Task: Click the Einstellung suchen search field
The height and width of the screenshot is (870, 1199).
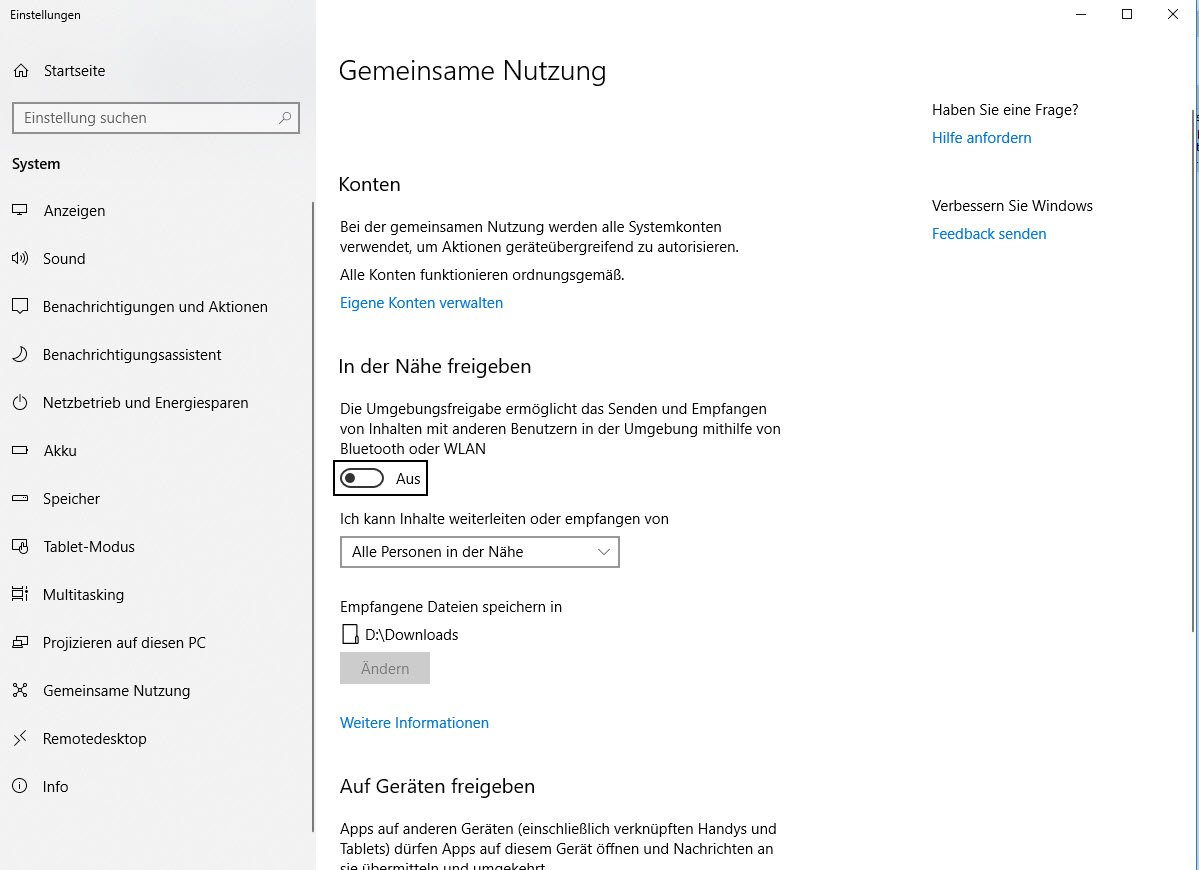Action: coord(145,118)
